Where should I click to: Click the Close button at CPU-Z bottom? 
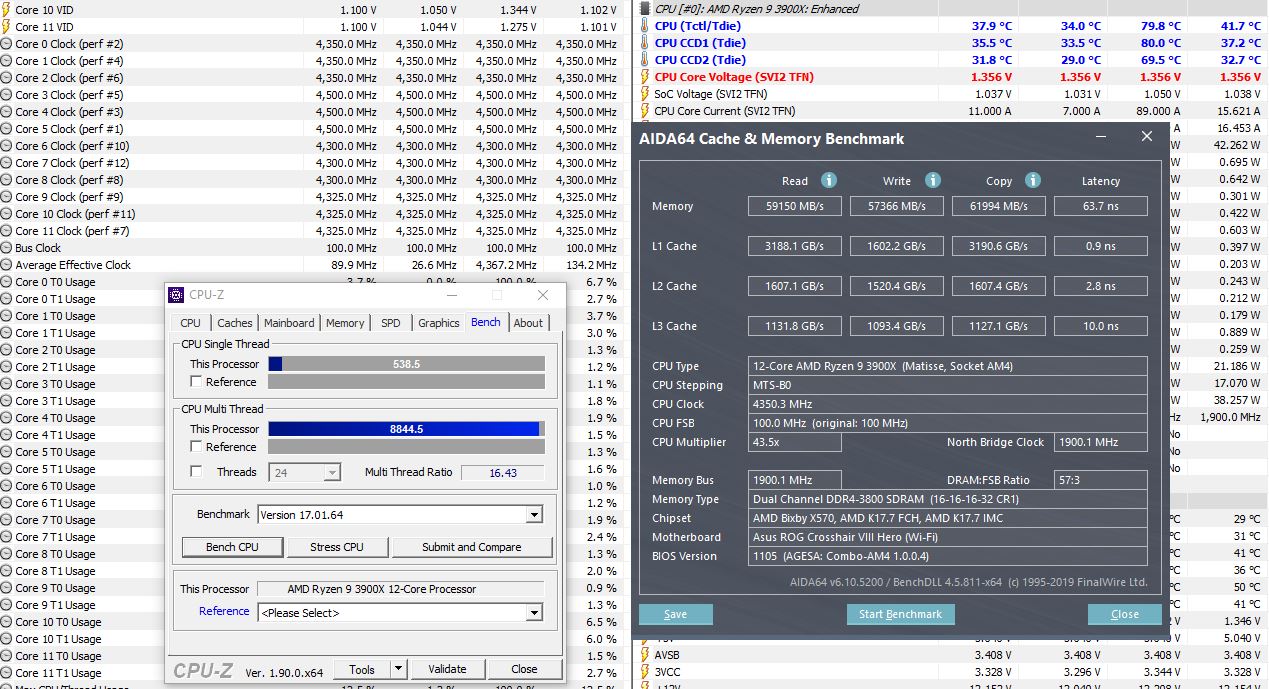pyautogui.click(x=524, y=670)
